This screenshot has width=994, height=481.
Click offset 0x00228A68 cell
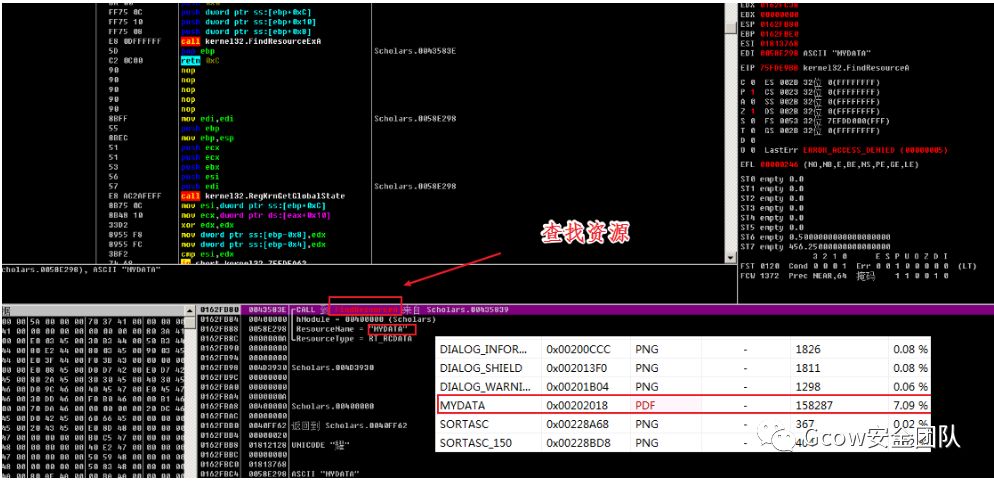[579, 424]
